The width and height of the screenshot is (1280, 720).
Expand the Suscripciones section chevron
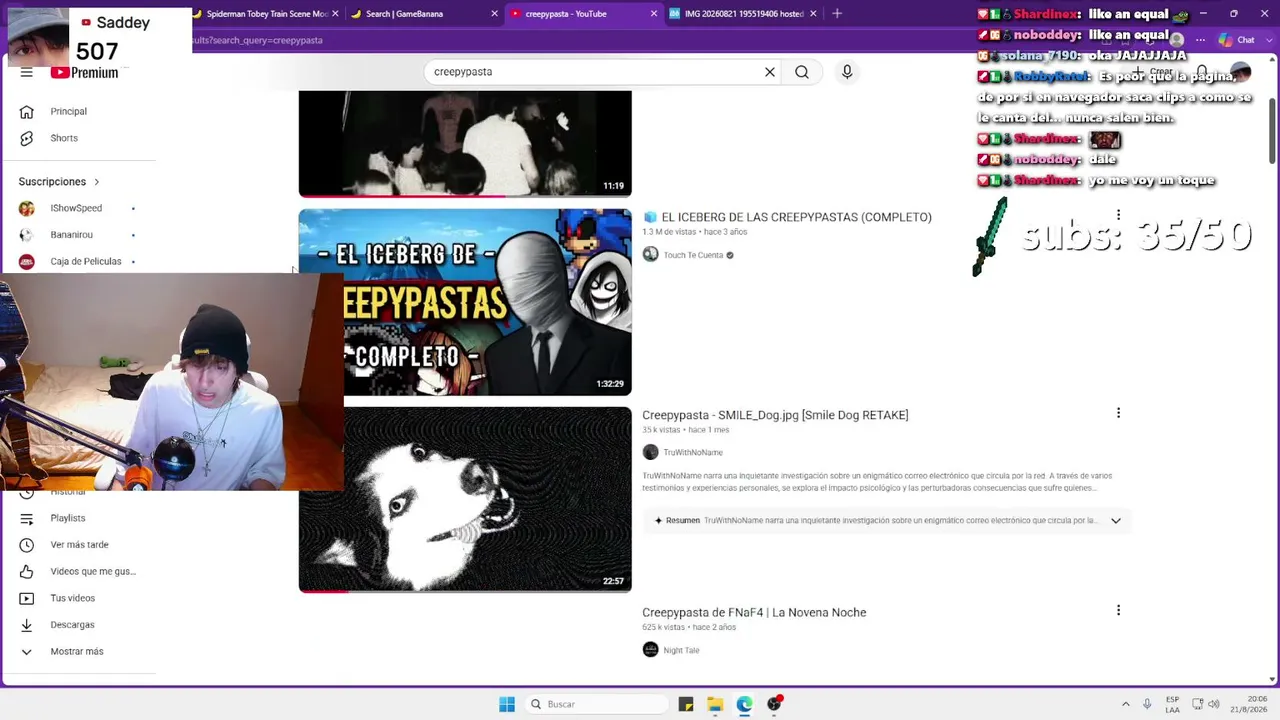click(x=97, y=182)
